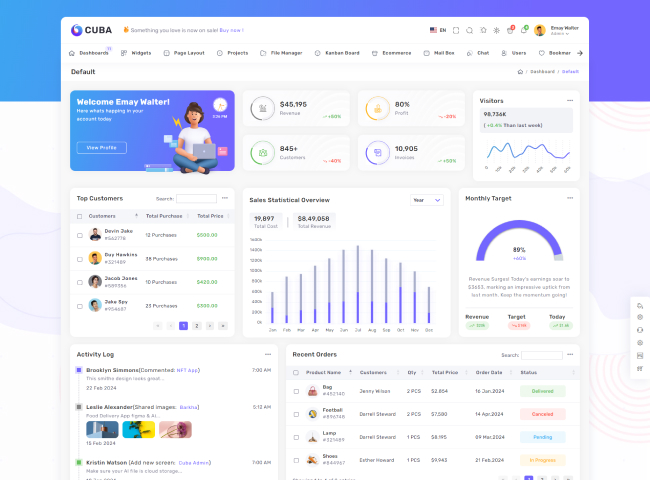Open the search icon in the header
Viewport: 650px width, 480px height.
470,30
